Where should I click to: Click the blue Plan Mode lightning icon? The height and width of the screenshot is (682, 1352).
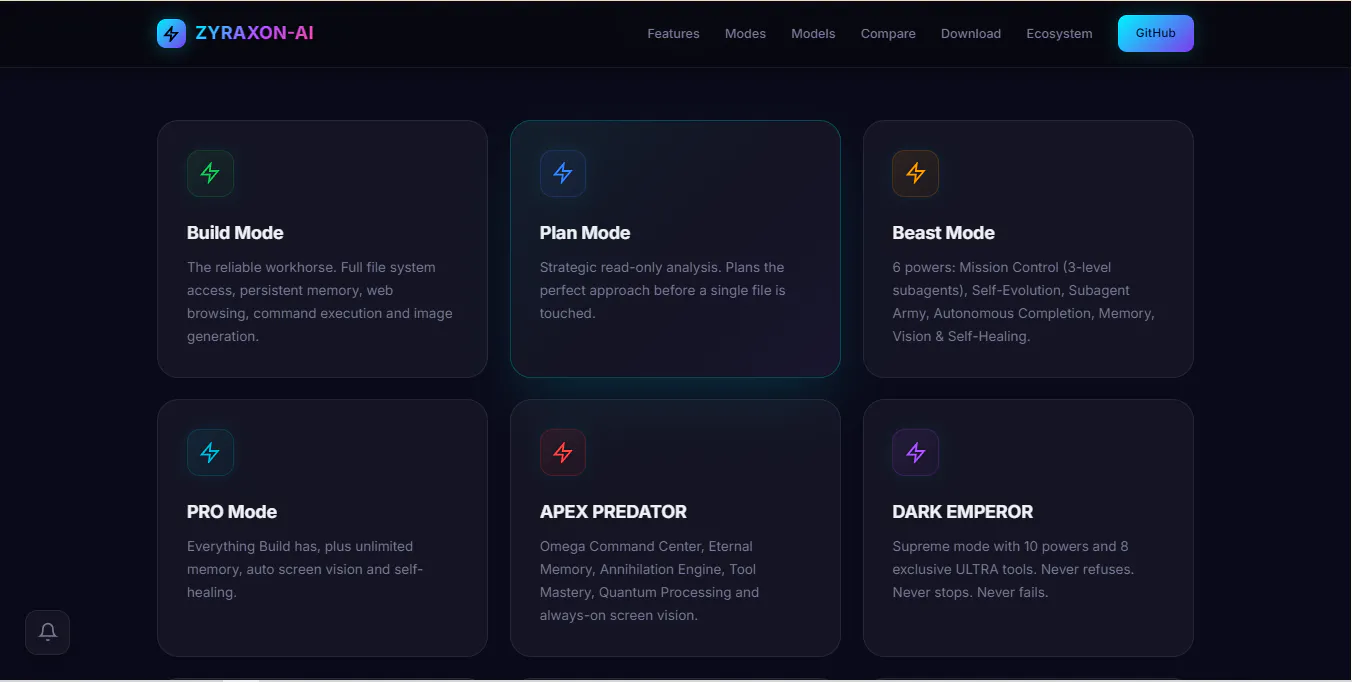[x=563, y=173]
